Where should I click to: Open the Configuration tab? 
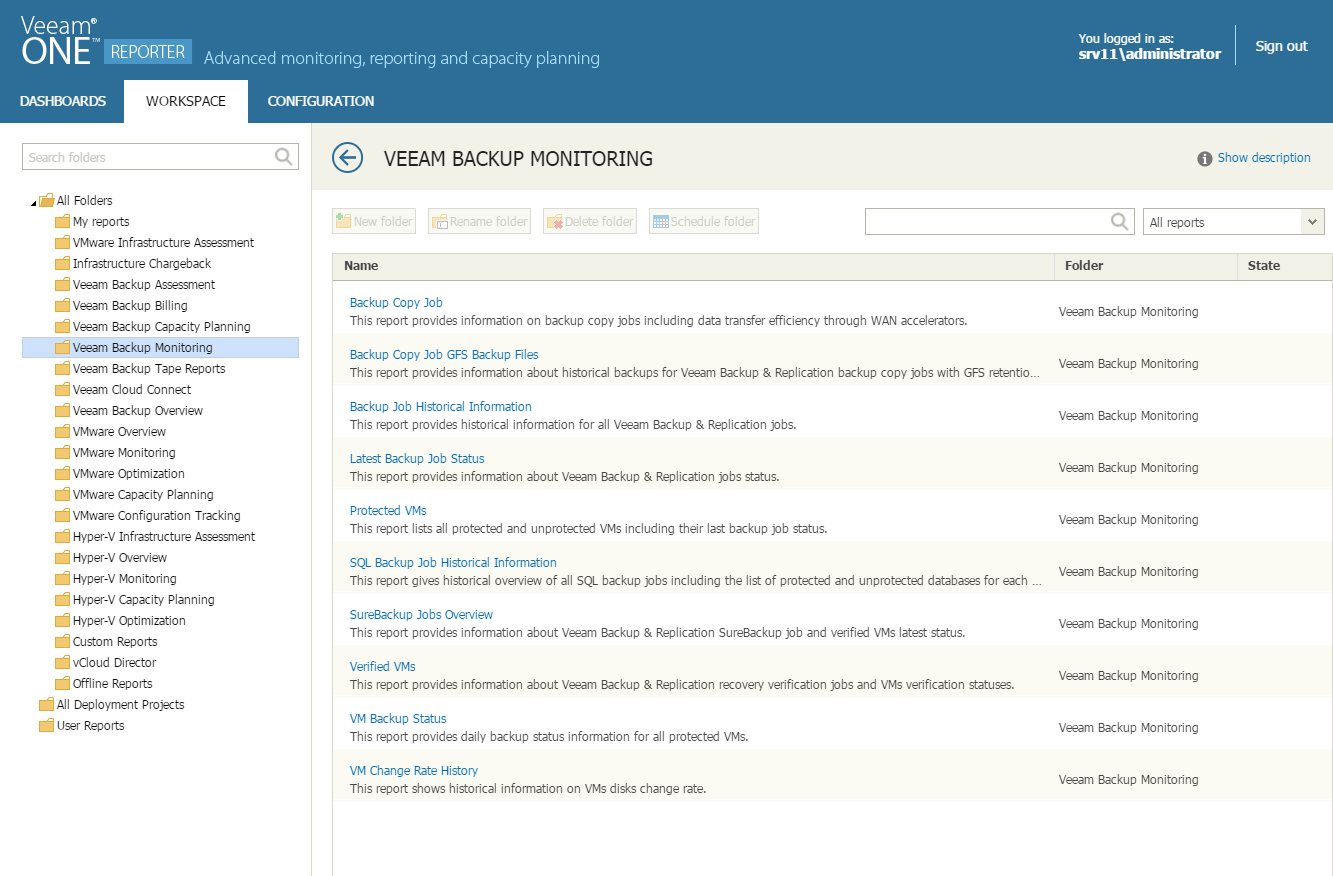coord(321,101)
